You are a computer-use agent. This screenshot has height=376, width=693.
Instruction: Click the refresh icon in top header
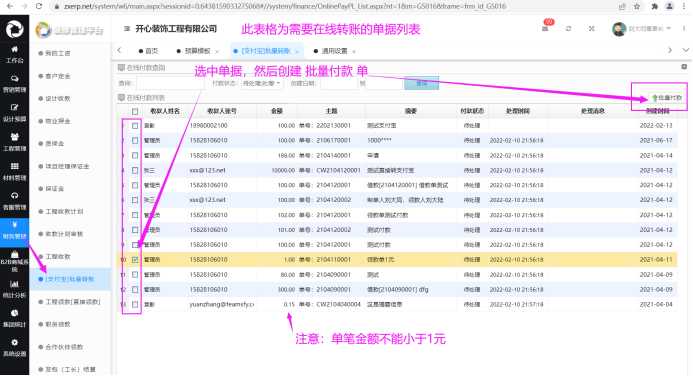568,28
